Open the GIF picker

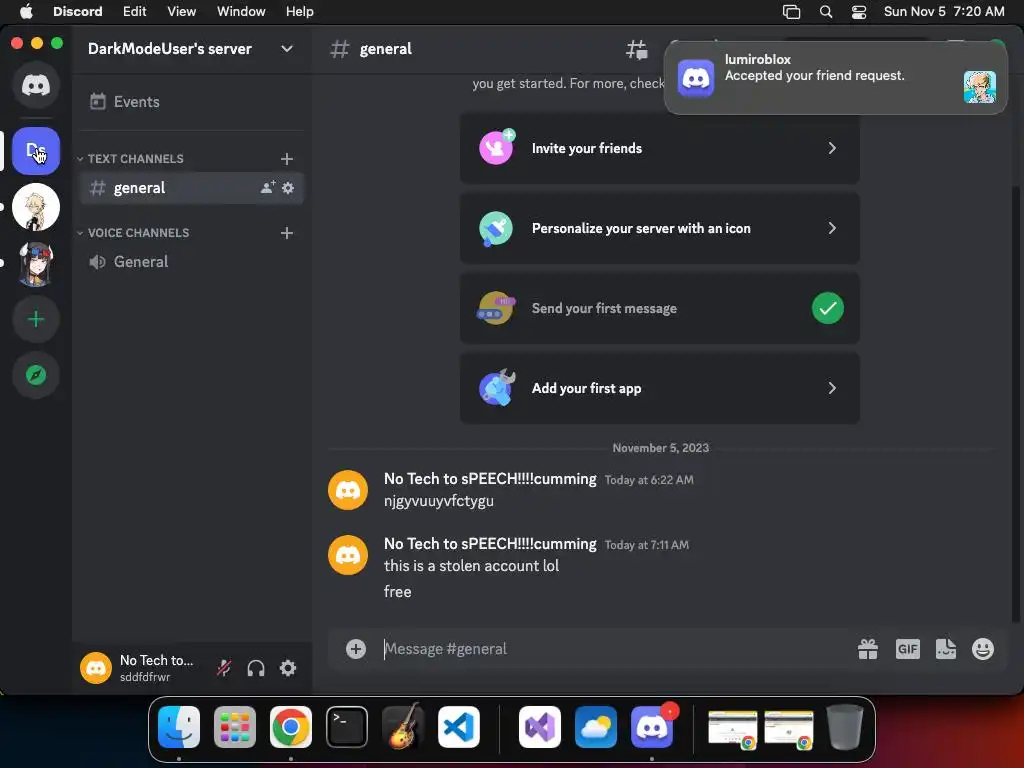click(x=908, y=649)
